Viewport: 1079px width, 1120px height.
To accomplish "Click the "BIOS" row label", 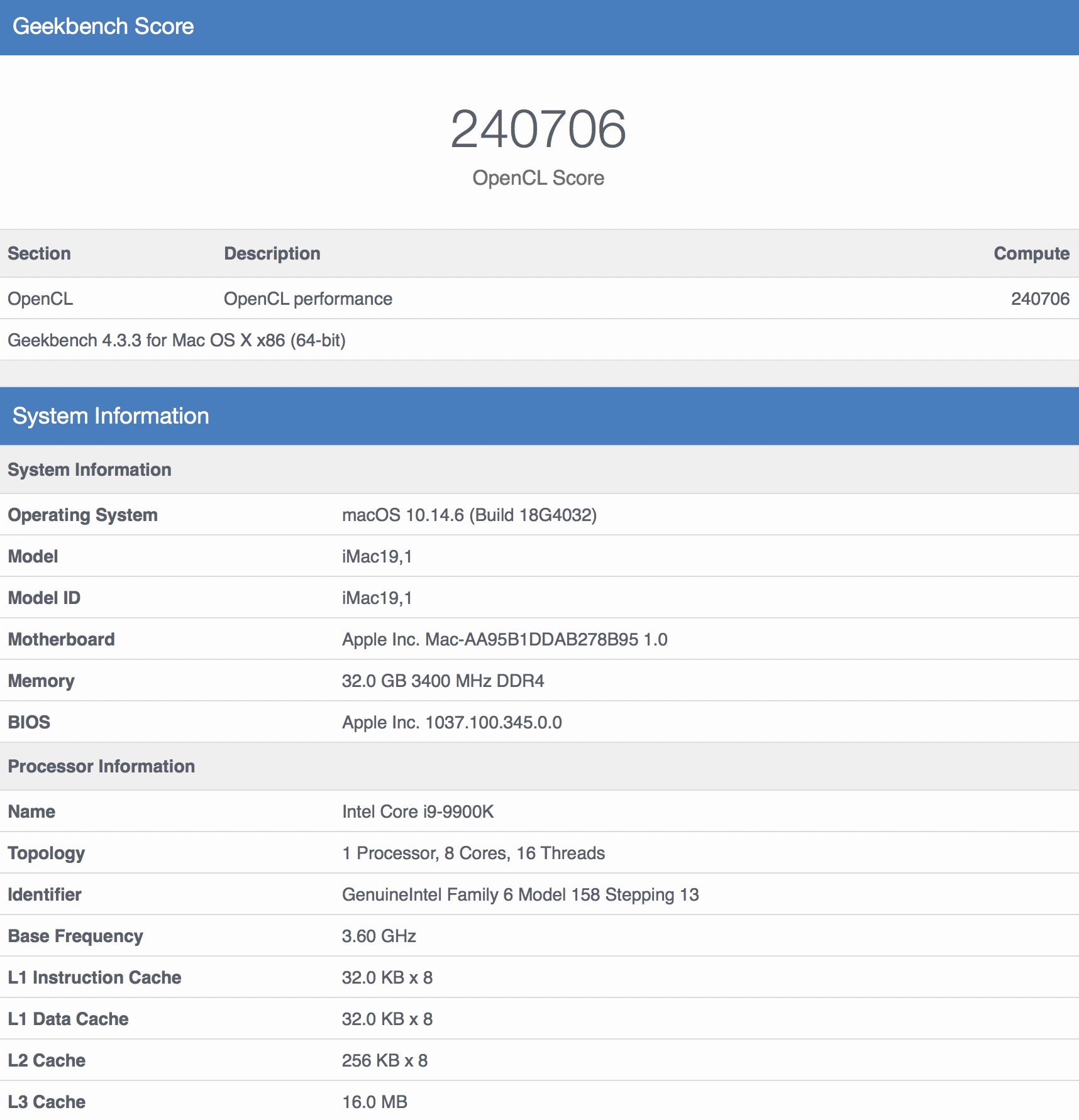I will coord(29,722).
